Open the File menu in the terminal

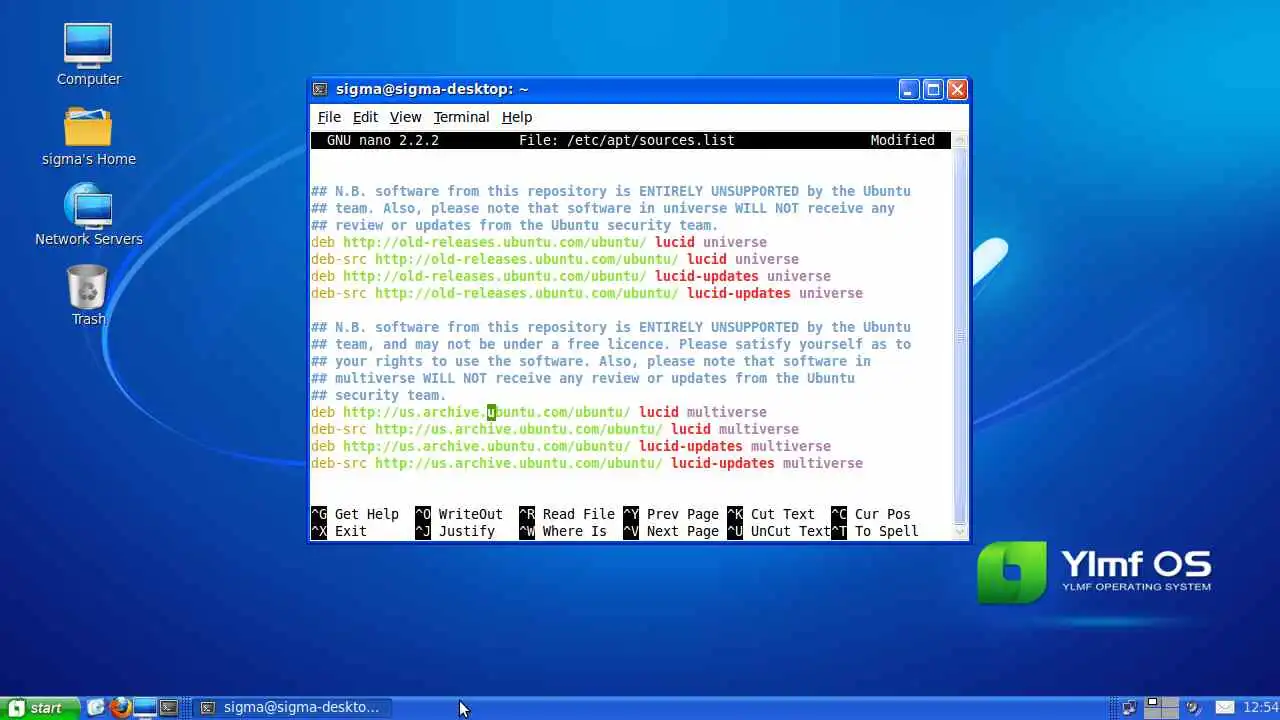[329, 117]
